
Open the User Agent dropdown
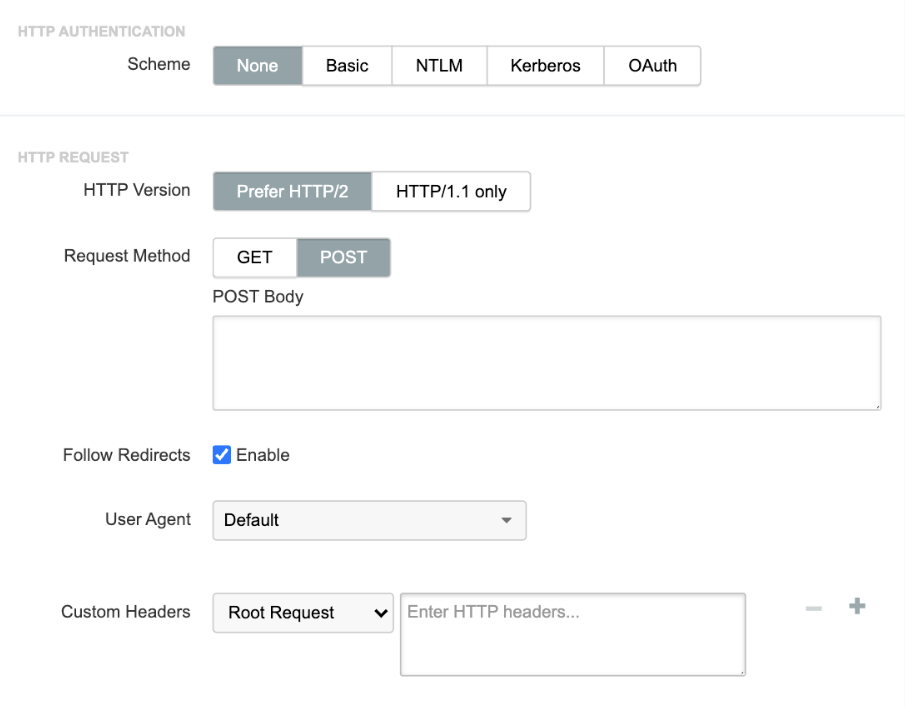(369, 520)
